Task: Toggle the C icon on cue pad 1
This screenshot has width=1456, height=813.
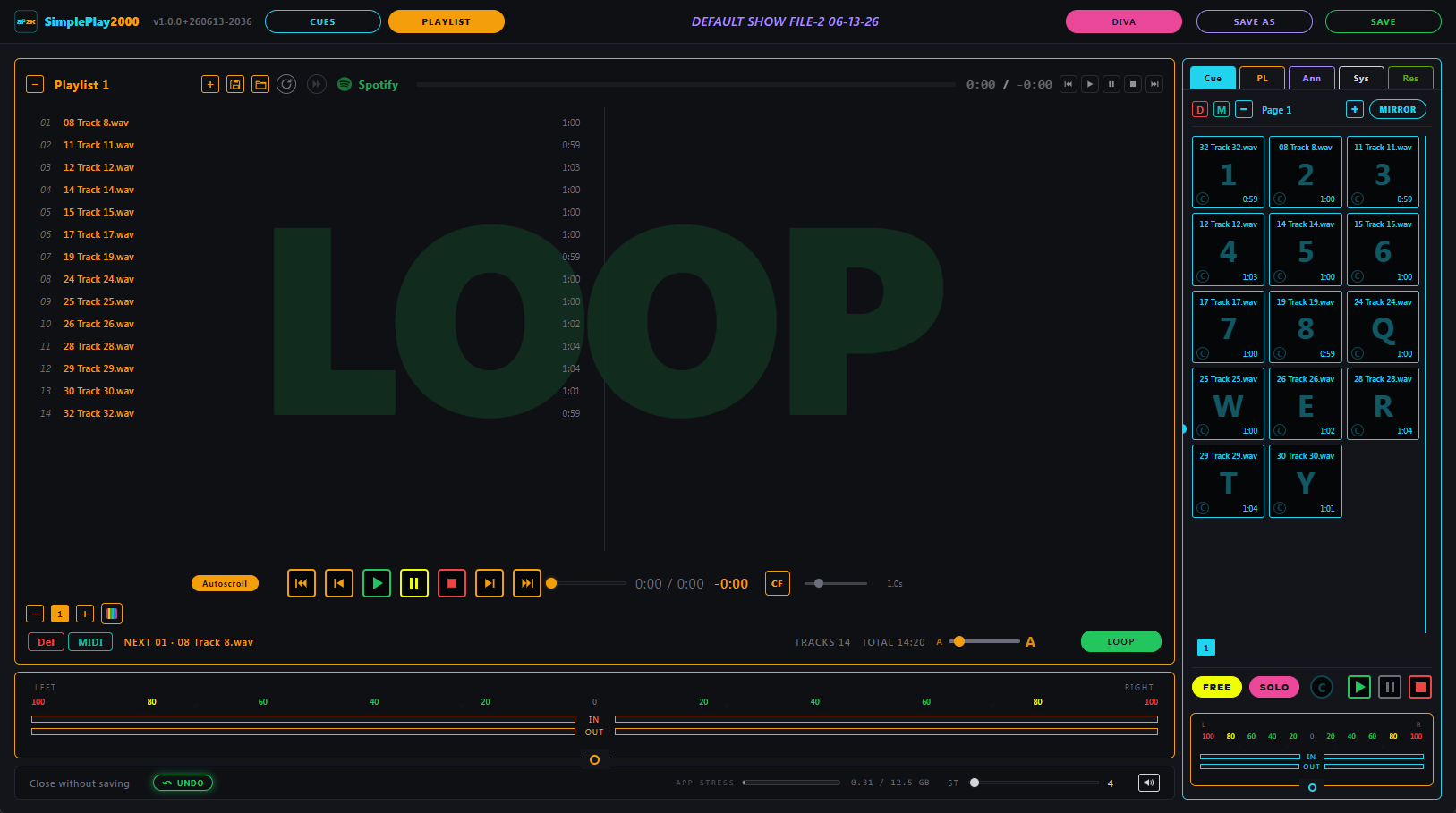Action: click(x=1203, y=199)
